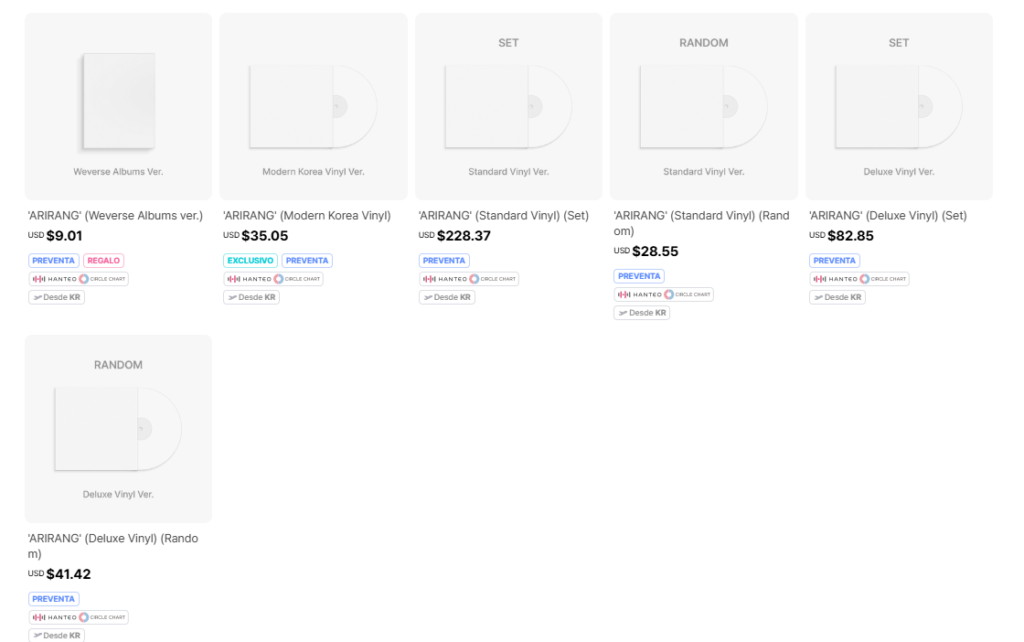The image size is (1024, 642).
Task: Click the USD $9.01 price
Action: [x=55, y=236]
